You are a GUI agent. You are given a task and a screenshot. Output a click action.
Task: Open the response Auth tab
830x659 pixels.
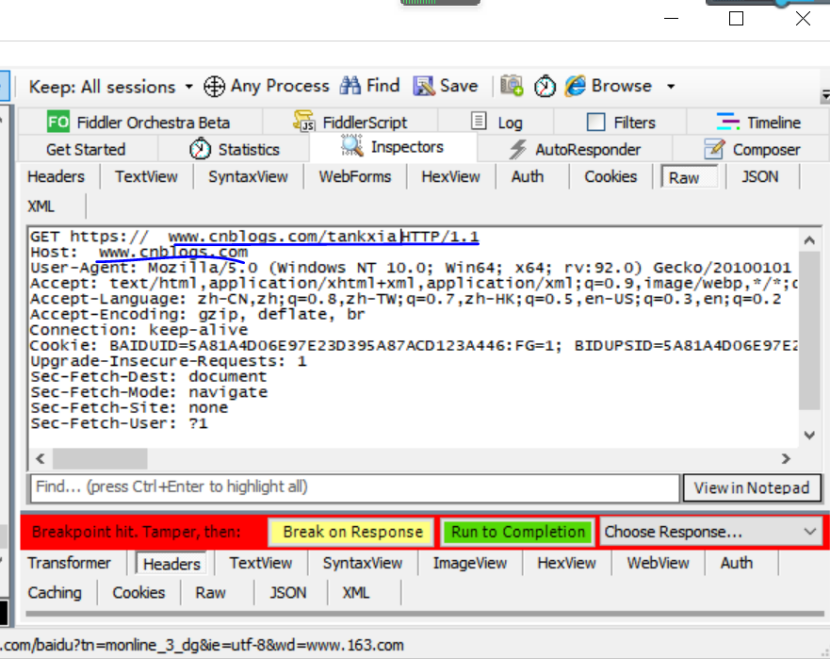pyautogui.click(x=736, y=563)
